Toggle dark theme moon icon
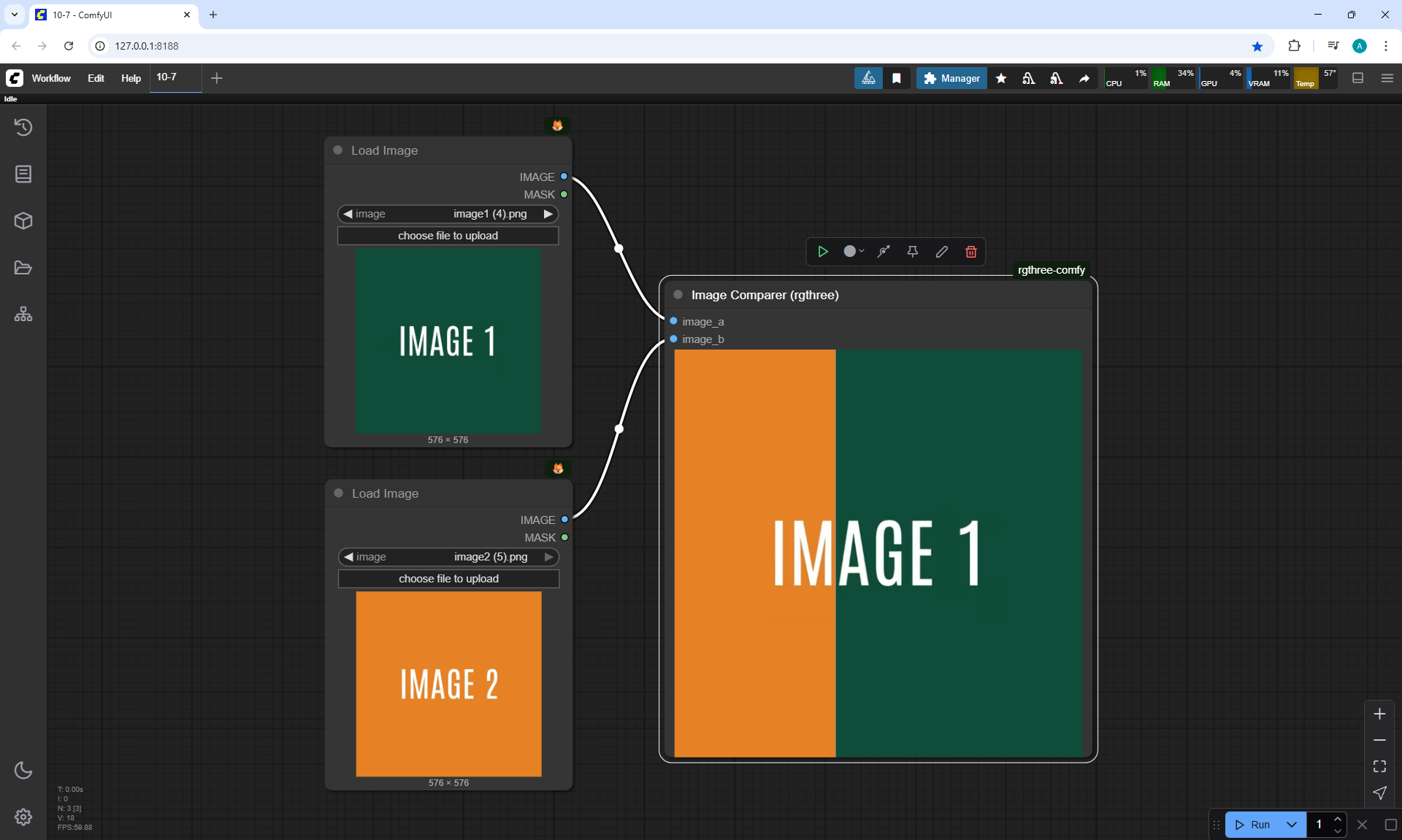 tap(23, 770)
